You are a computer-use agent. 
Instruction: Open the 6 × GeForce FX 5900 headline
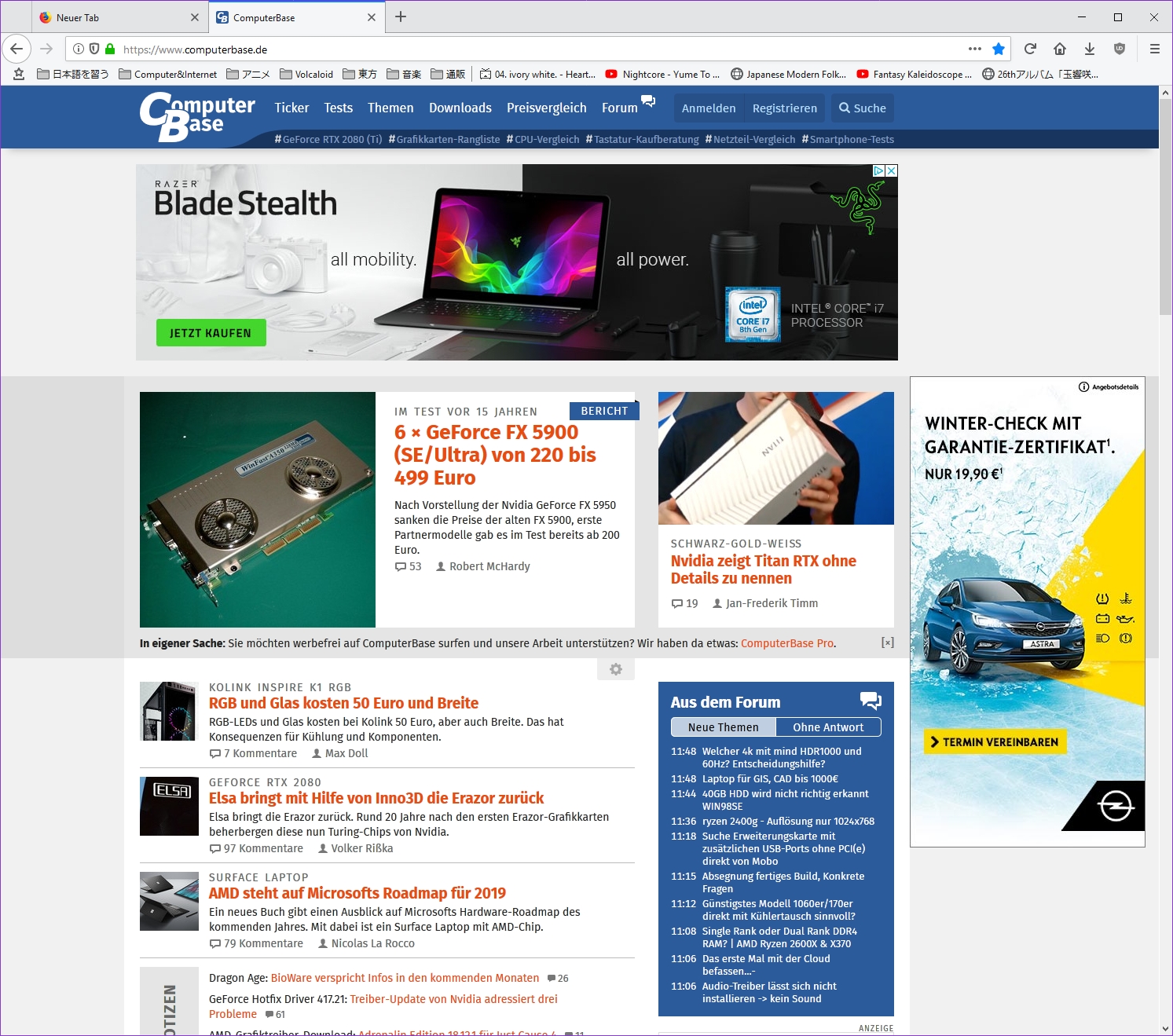pos(495,455)
